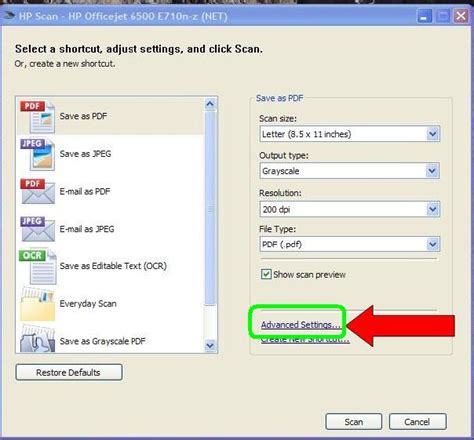Start scanning with the Scan button
Screen dimensions: 474x440
(x=353, y=422)
